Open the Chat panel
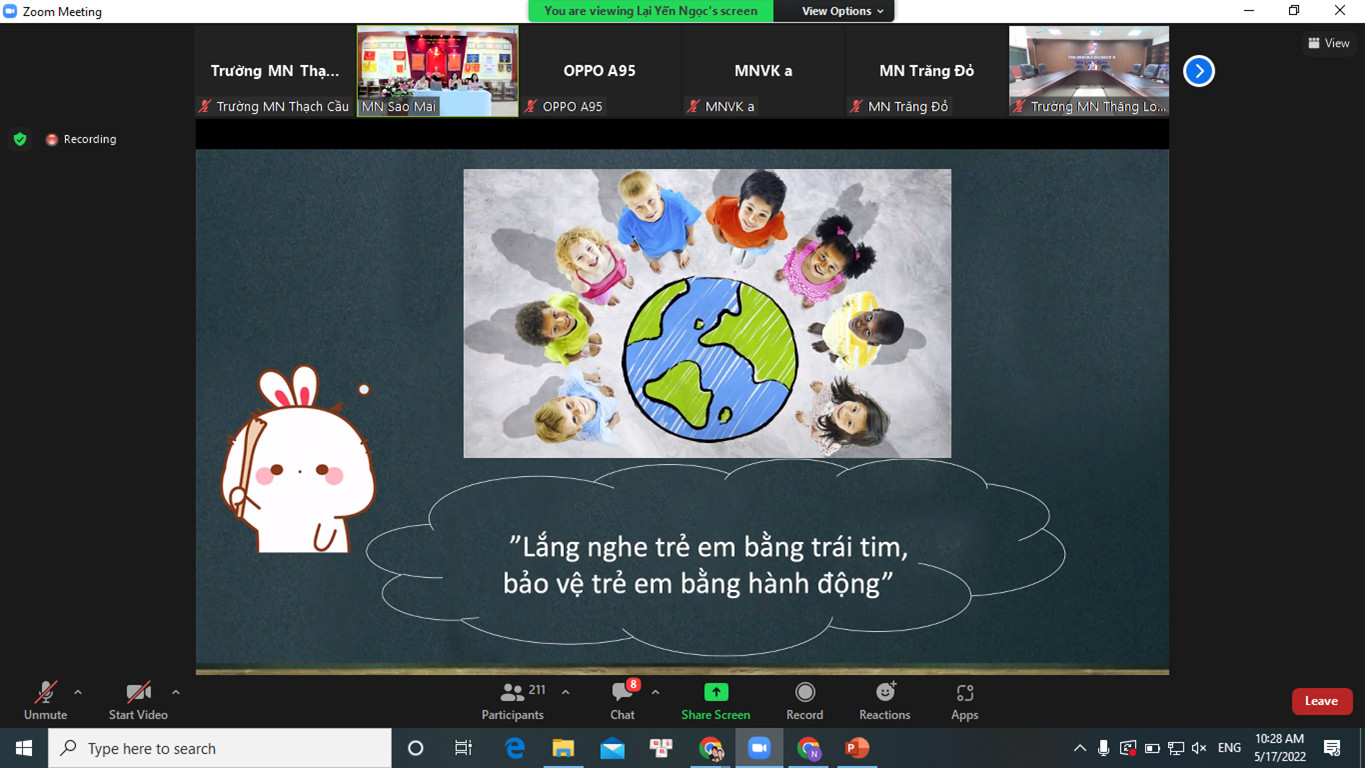 pos(622,700)
